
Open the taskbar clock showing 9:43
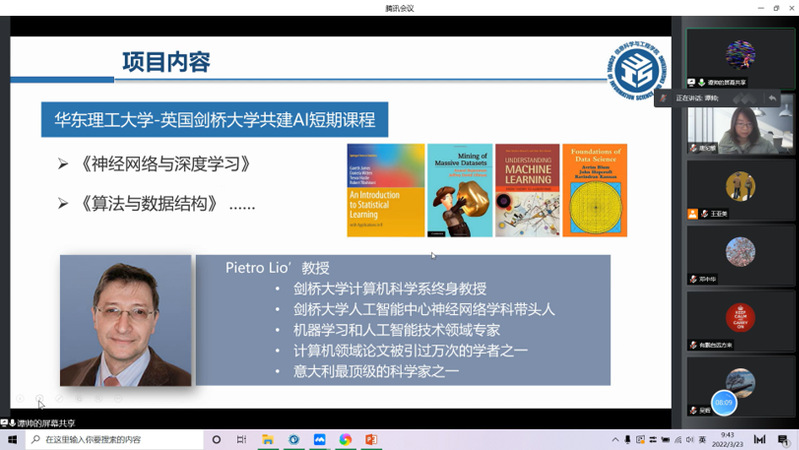[x=728, y=439]
